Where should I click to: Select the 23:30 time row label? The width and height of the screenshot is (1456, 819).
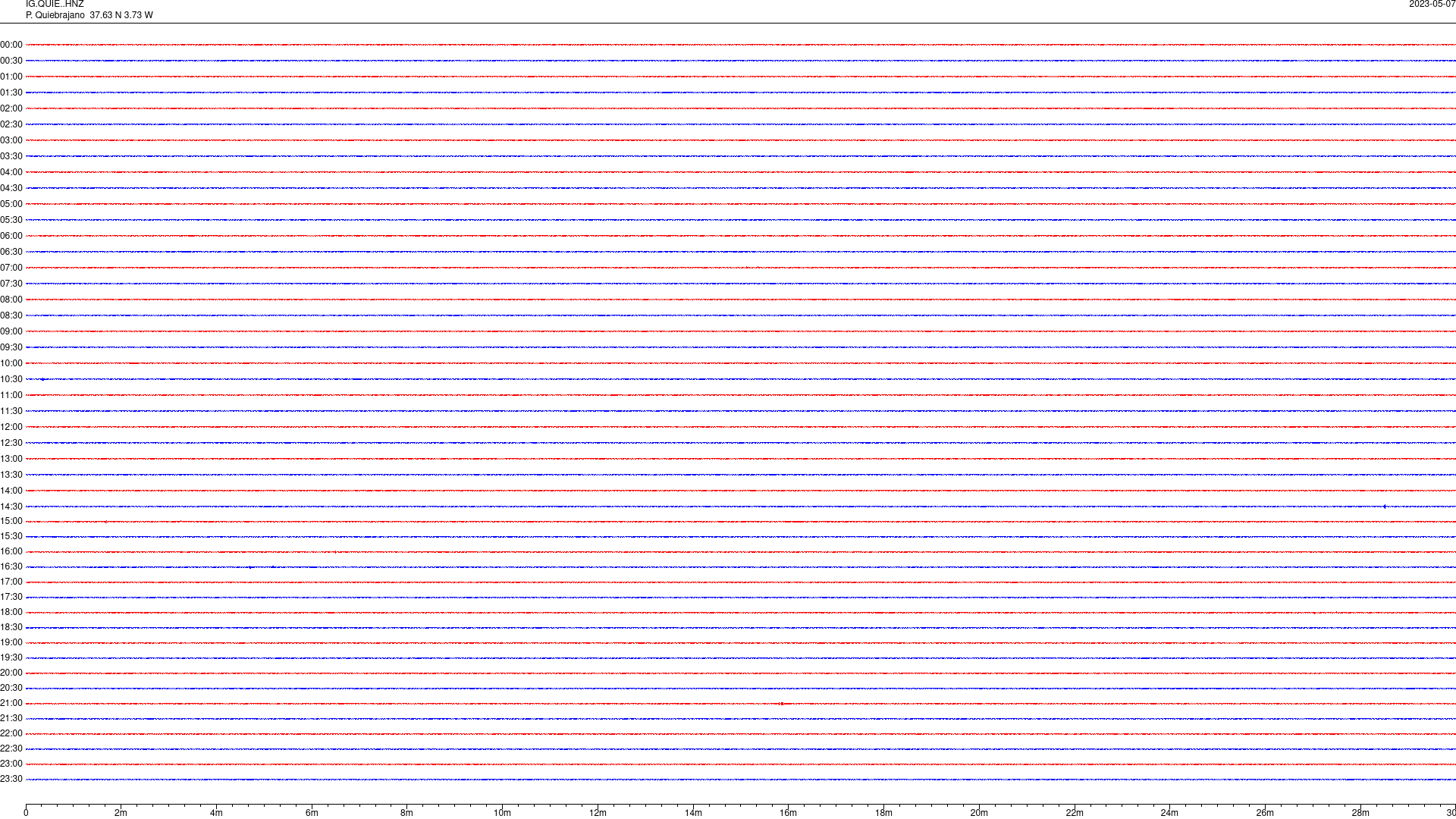pyautogui.click(x=11, y=779)
